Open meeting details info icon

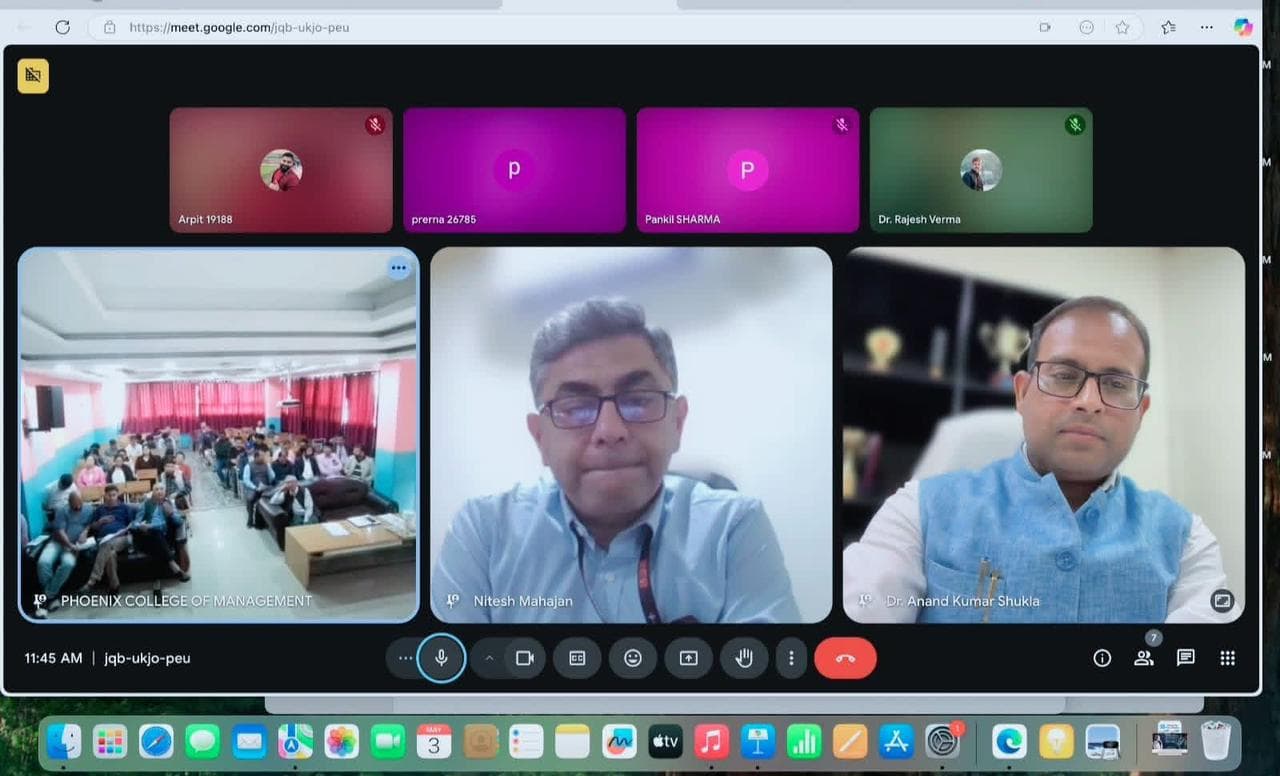pyautogui.click(x=1102, y=658)
